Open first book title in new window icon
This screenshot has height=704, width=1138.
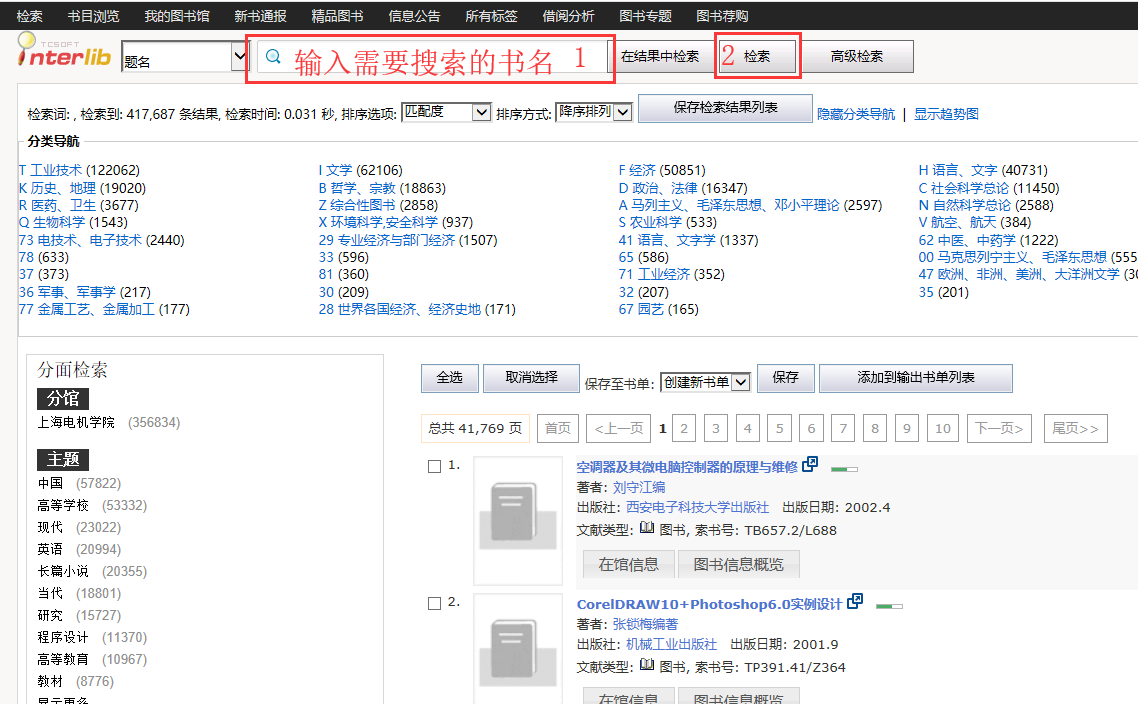click(810, 464)
